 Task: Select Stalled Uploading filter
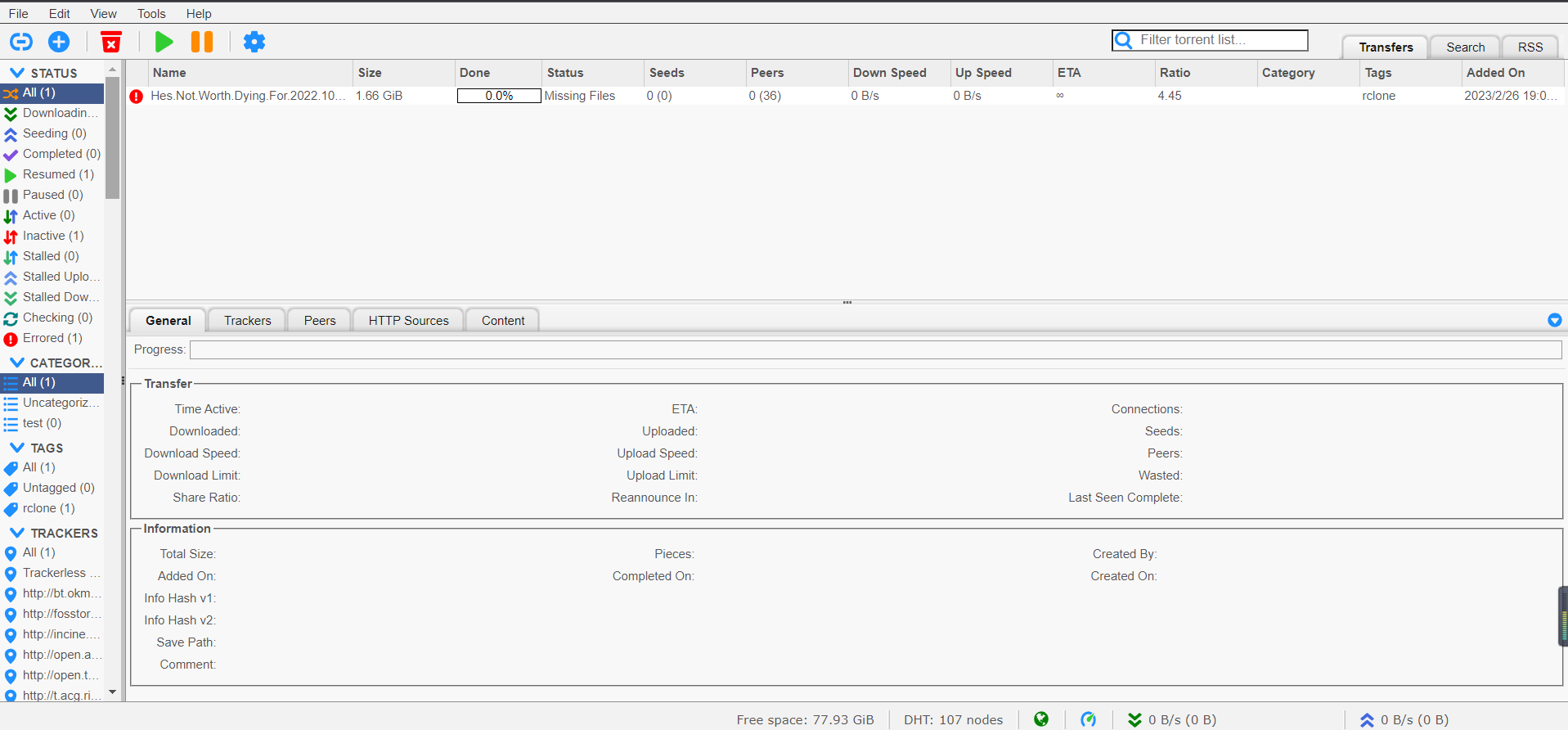[x=52, y=277]
